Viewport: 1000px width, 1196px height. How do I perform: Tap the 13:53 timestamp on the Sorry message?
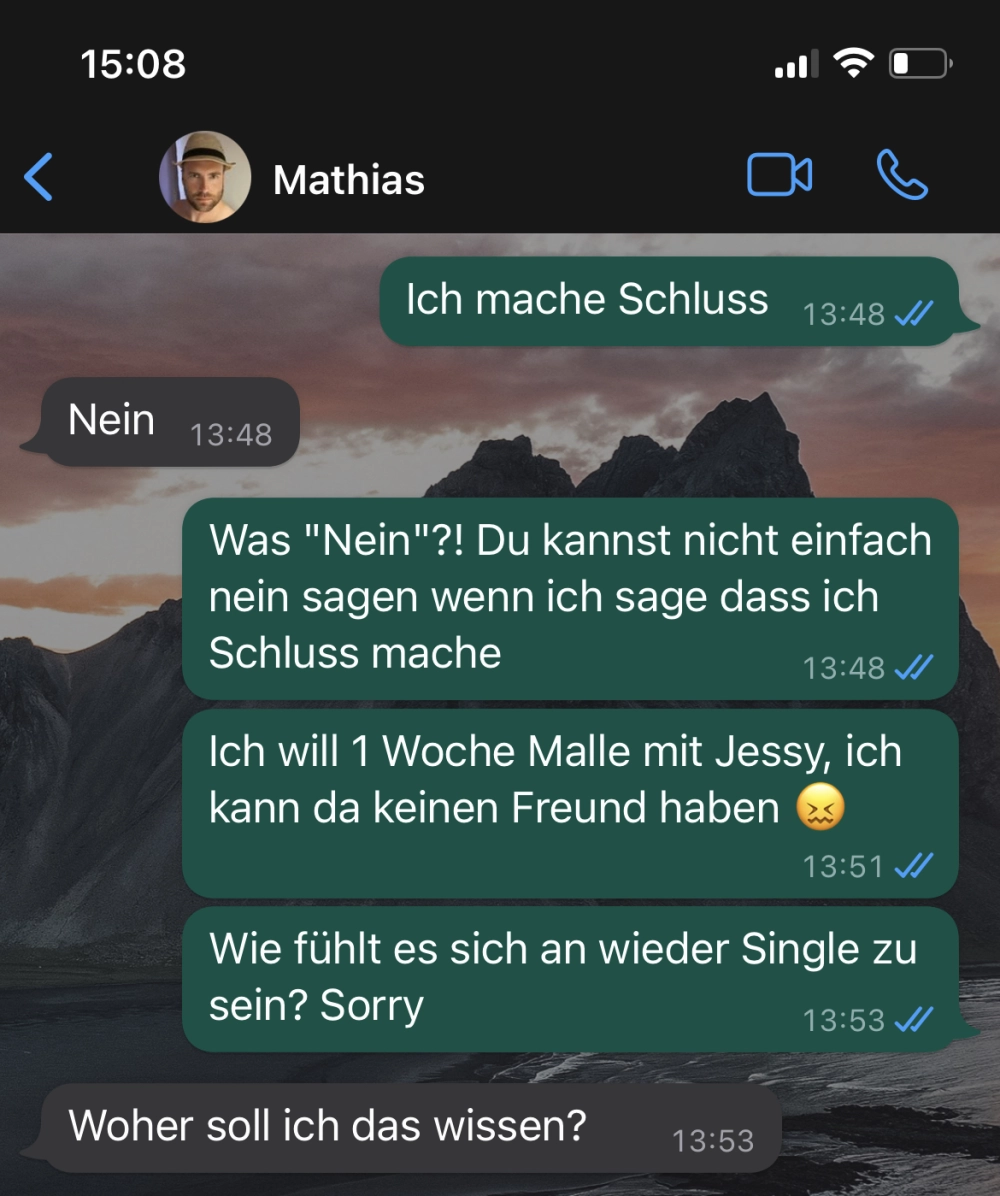tap(844, 1020)
